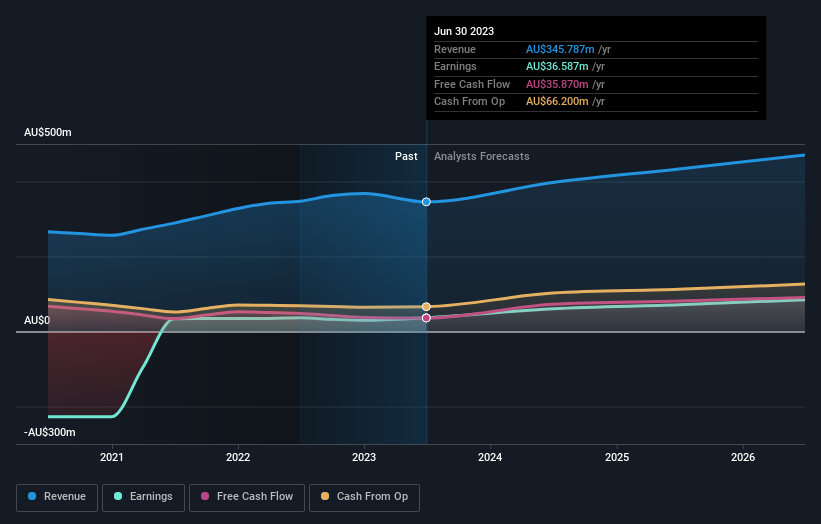Click the 2022 x-axis label
Screen dimensions: 821x524
pyautogui.click(x=238, y=457)
